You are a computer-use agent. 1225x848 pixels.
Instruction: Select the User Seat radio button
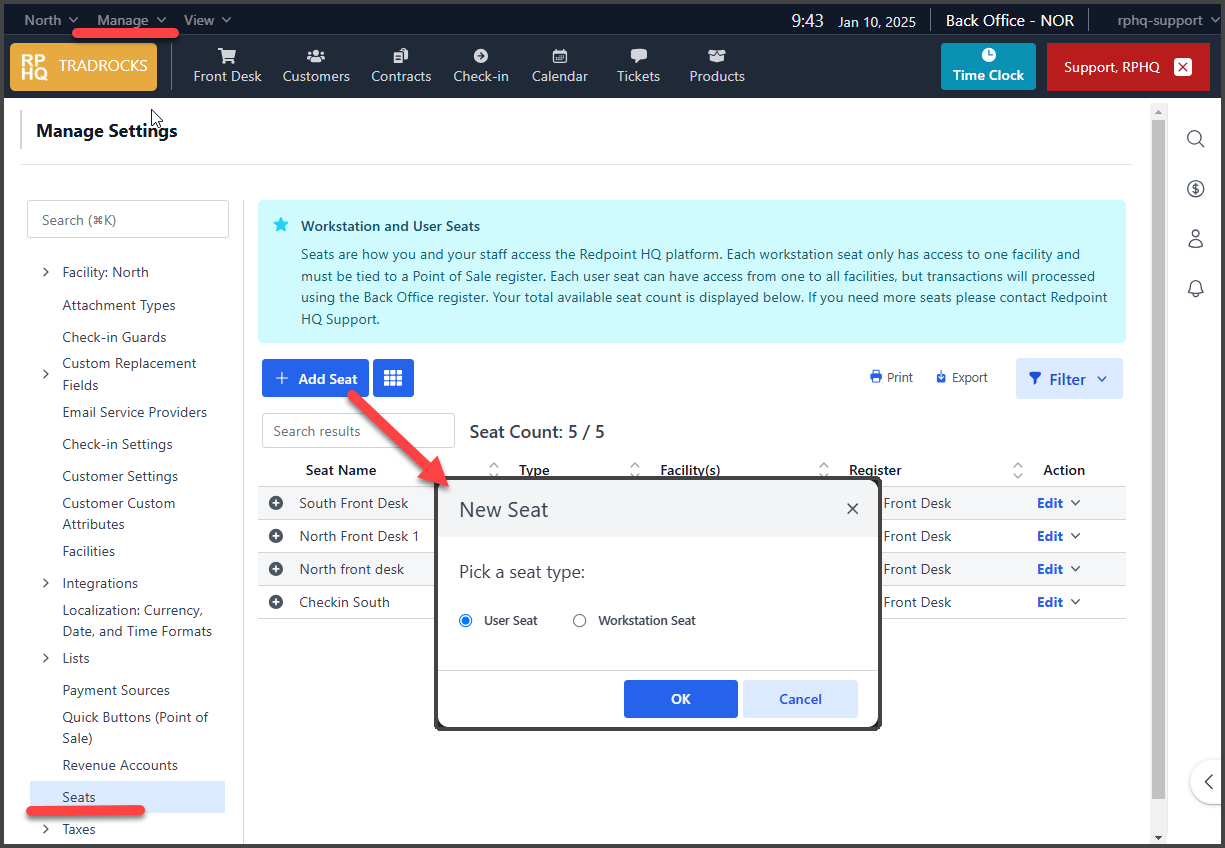(466, 621)
